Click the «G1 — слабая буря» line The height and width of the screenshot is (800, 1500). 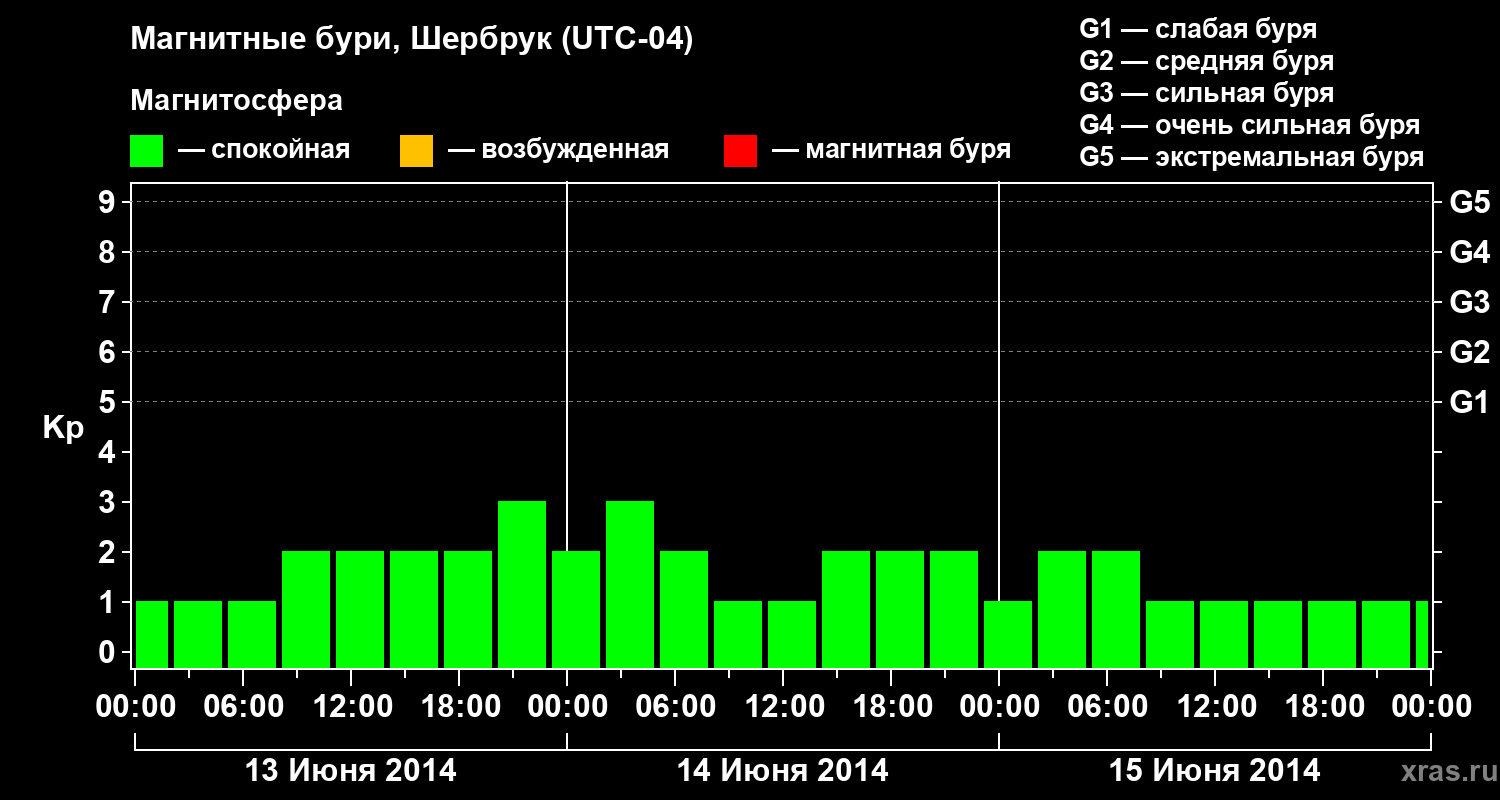pos(1198,28)
